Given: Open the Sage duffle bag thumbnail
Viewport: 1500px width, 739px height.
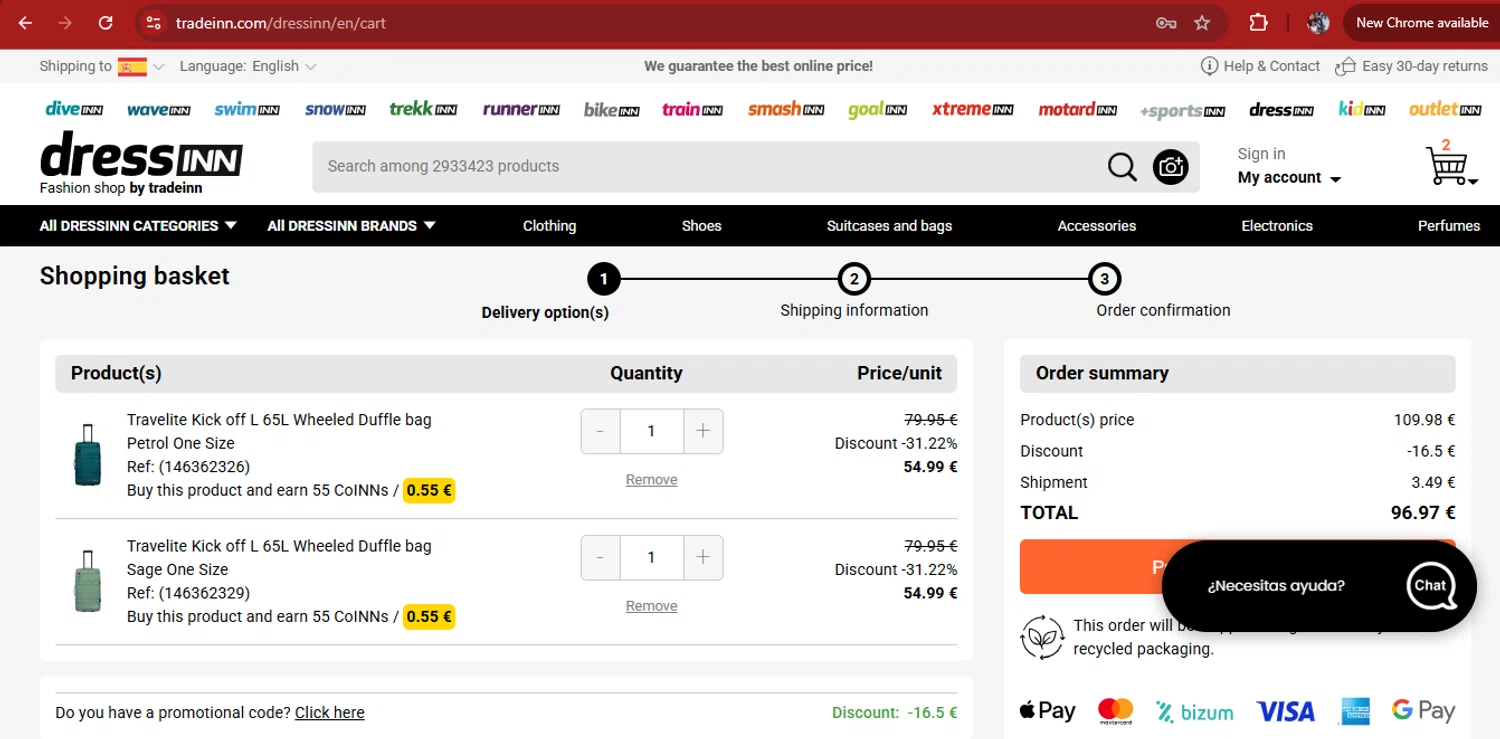Looking at the screenshot, I should point(88,581).
